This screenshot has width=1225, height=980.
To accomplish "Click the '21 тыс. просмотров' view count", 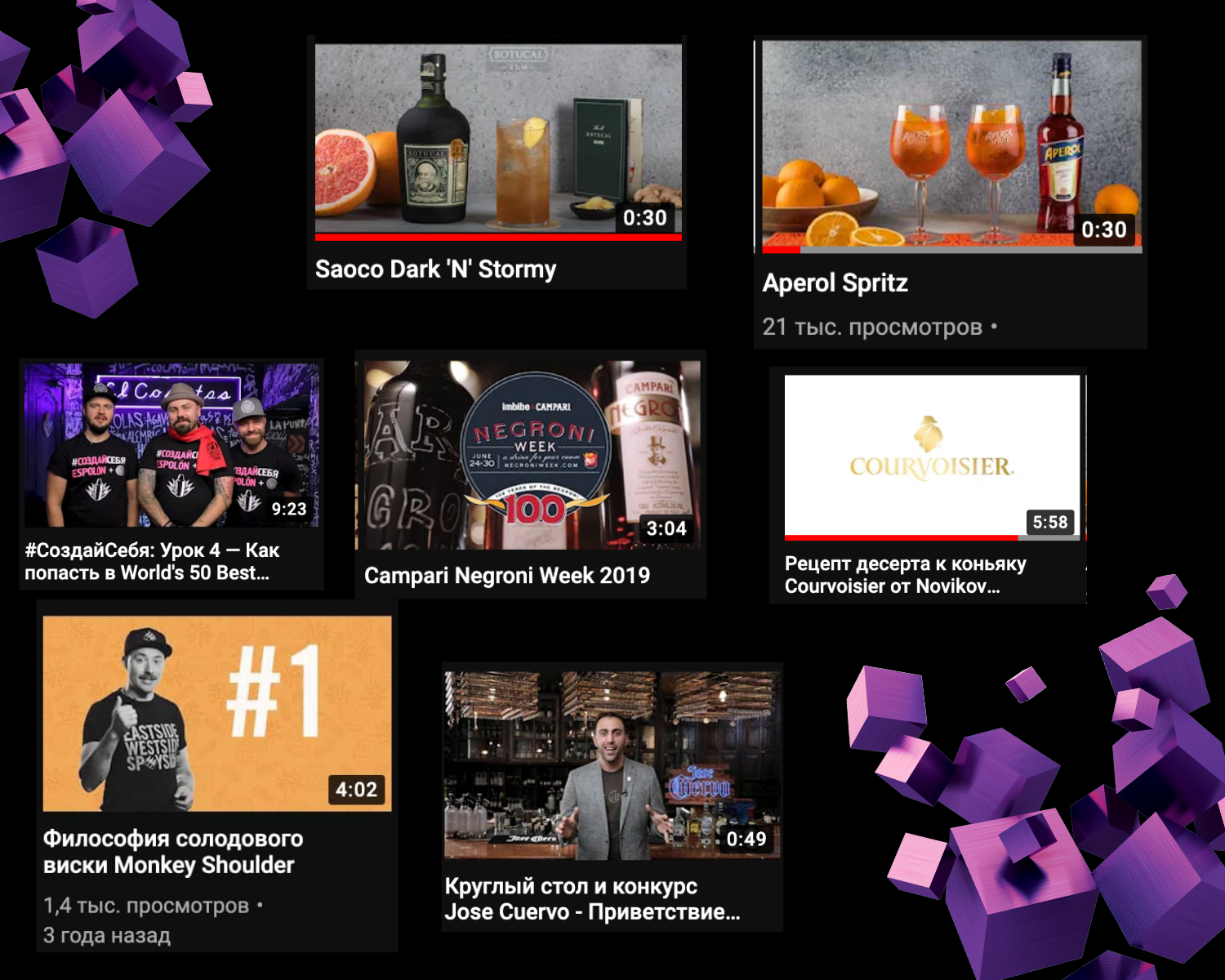I will [x=871, y=327].
